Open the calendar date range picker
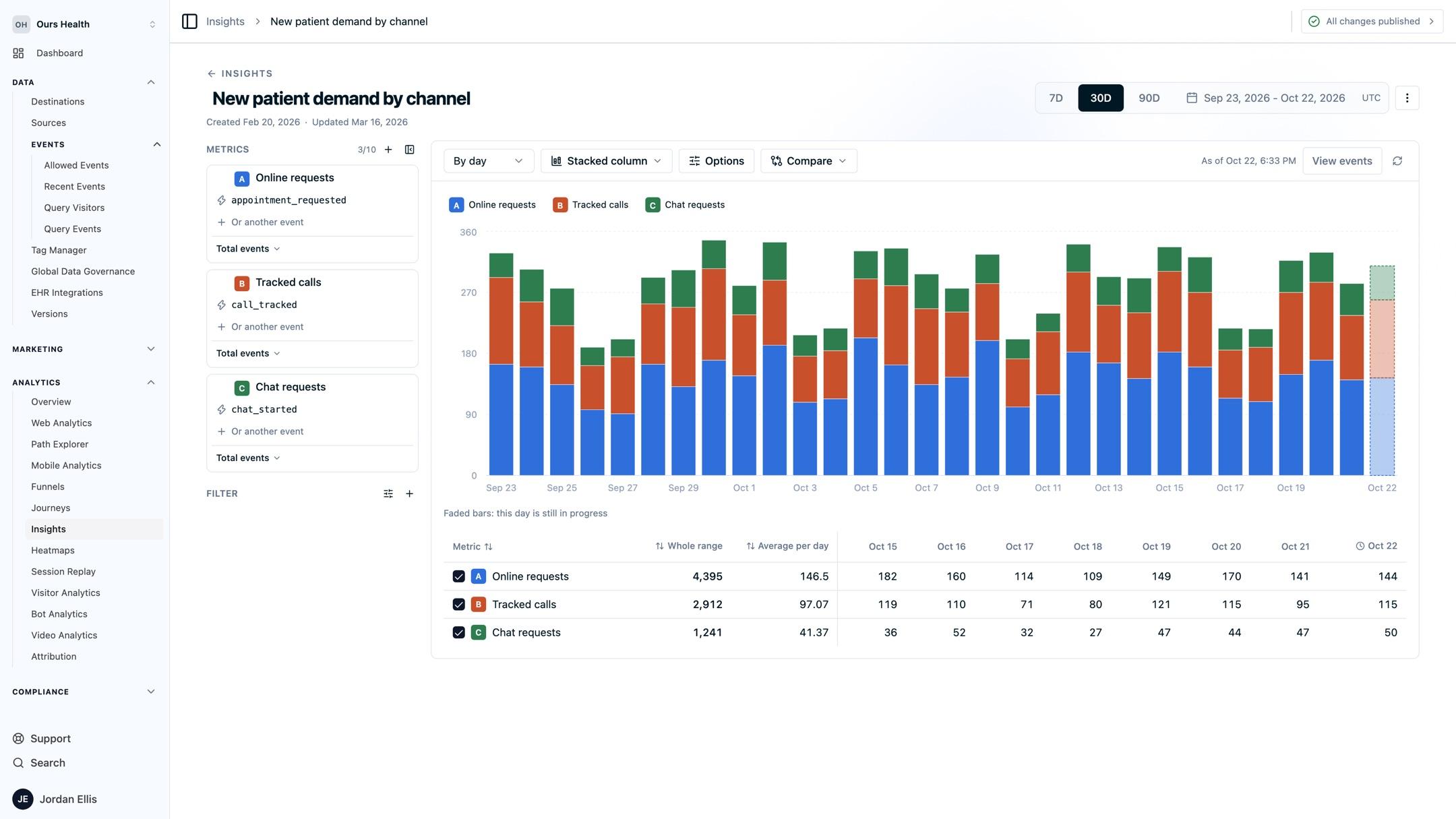This screenshot has width=1456, height=819. (x=1192, y=98)
